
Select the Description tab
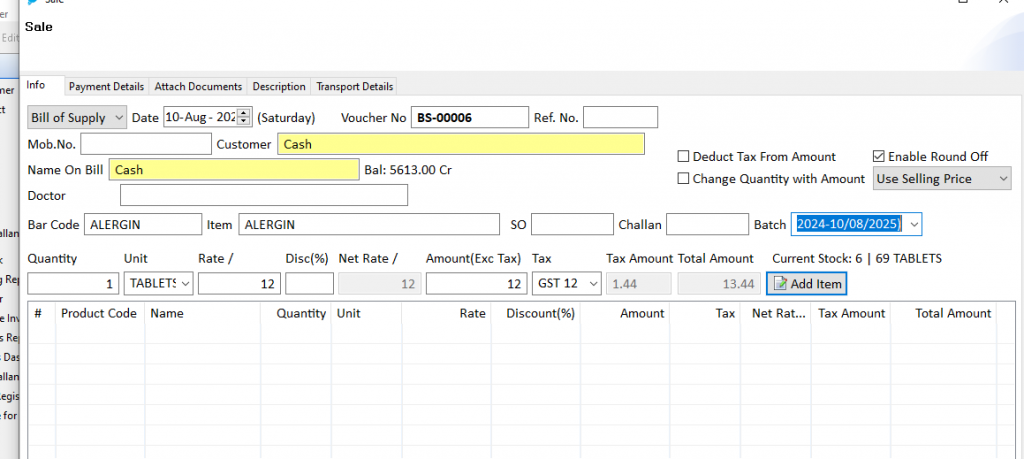point(279,86)
